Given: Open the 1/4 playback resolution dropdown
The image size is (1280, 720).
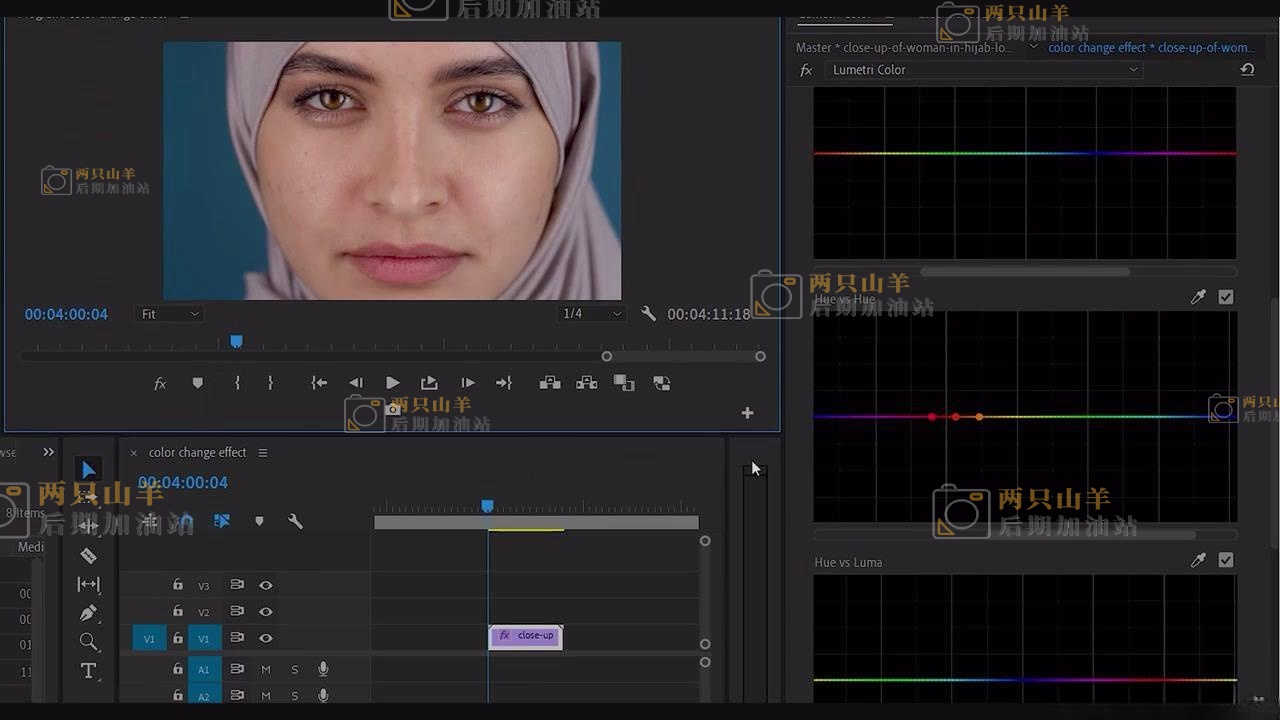Looking at the screenshot, I should coord(592,314).
